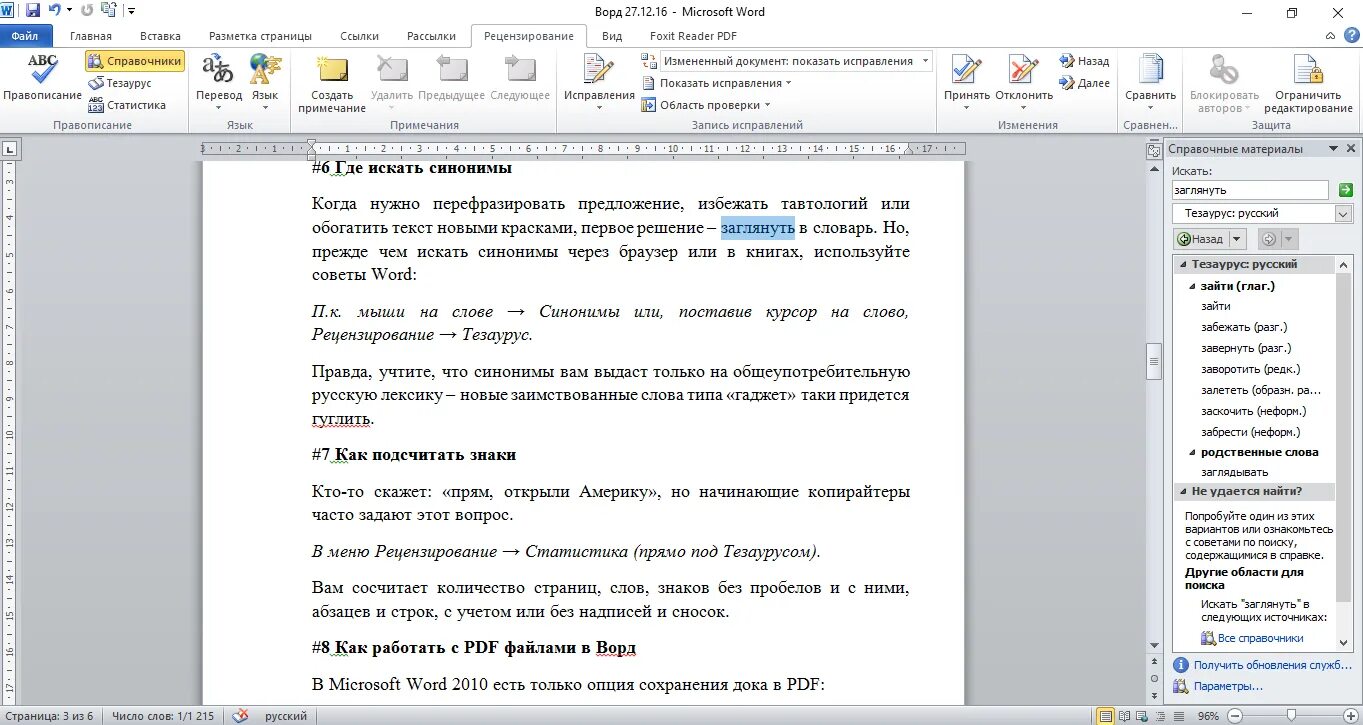Click the proofing errors icon in status bar
The width and height of the screenshot is (1363, 725).
click(x=240, y=716)
